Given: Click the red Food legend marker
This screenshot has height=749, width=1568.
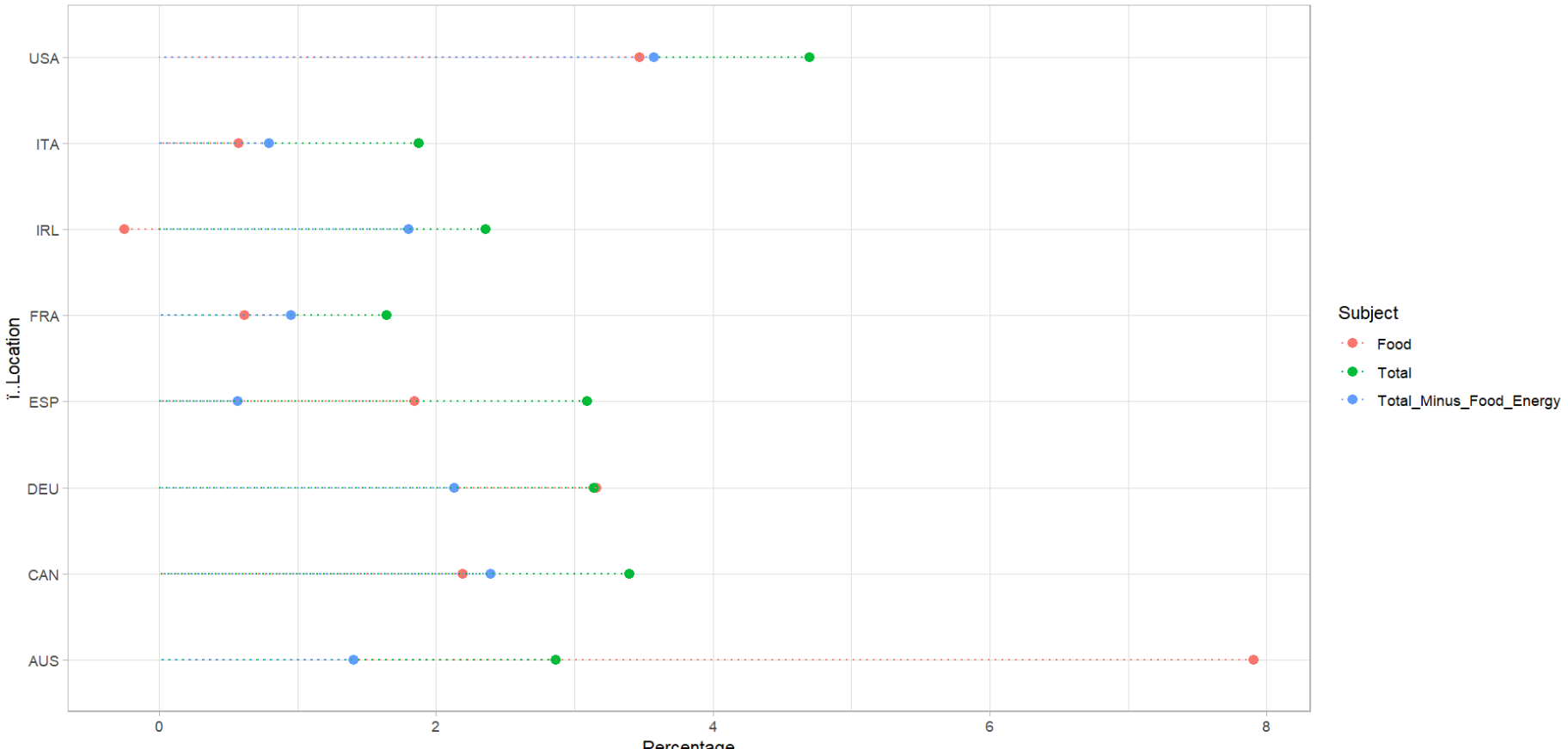Looking at the screenshot, I should [1352, 343].
